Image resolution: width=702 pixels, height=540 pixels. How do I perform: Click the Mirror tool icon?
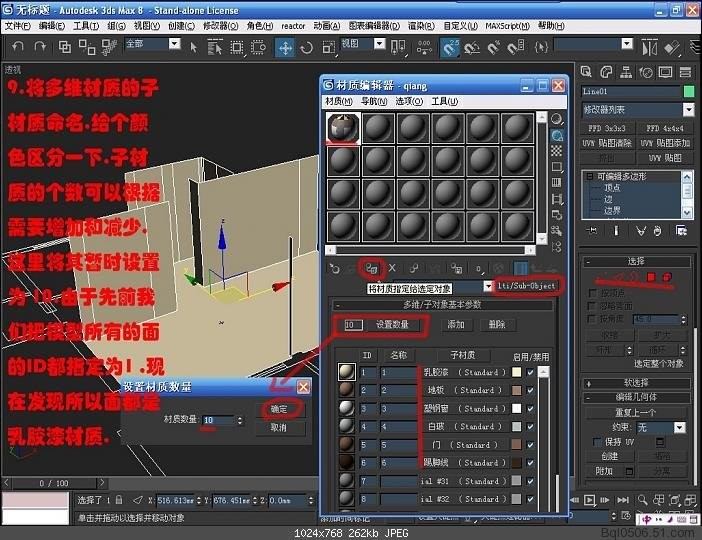649,47
